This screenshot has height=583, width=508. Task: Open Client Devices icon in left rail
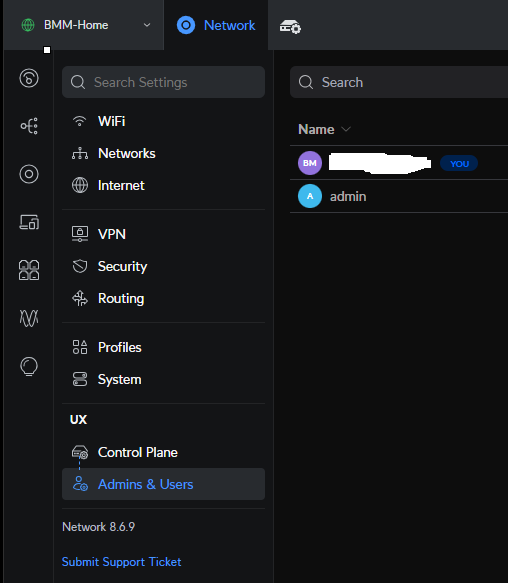[x=29, y=222]
